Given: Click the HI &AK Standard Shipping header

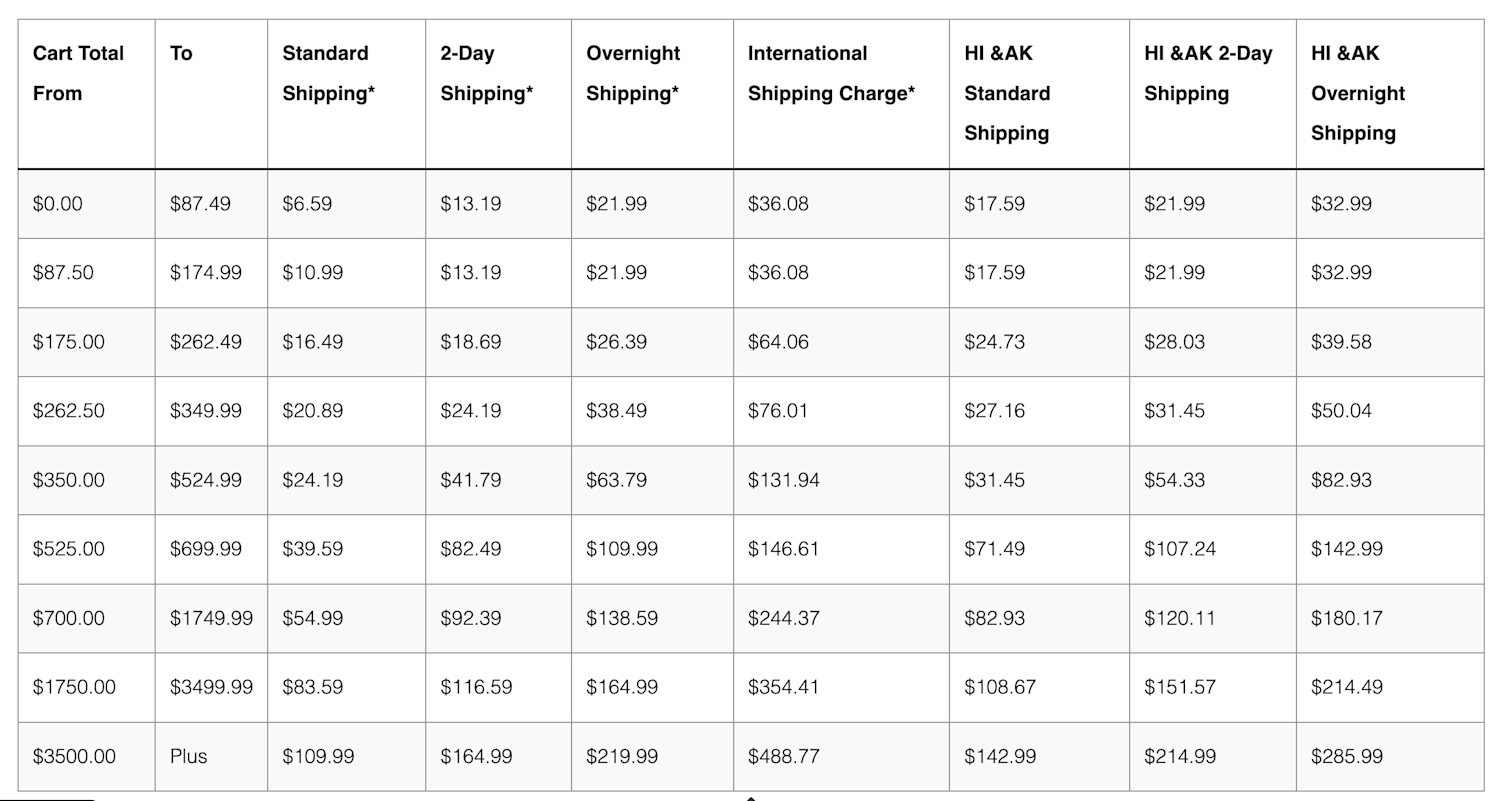Looking at the screenshot, I should (x=1039, y=94).
